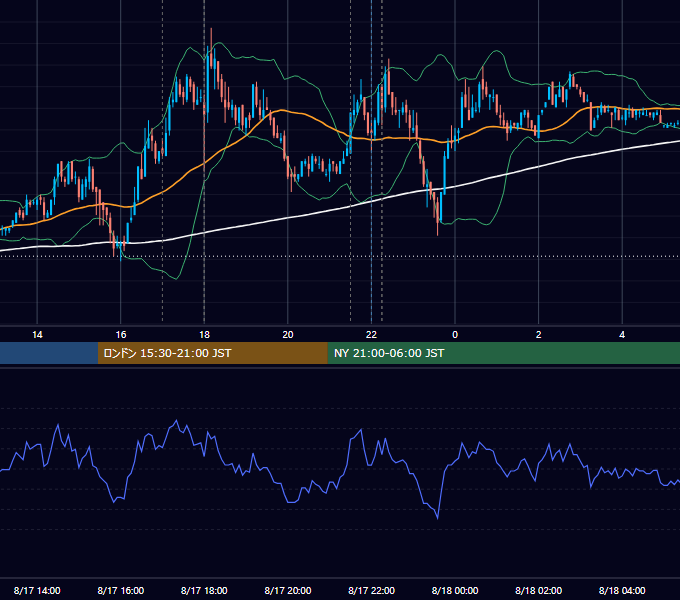This screenshot has width=680, height=600.
Task: Click the blue dashed vertical marker near 22
Action: [371, 160]
